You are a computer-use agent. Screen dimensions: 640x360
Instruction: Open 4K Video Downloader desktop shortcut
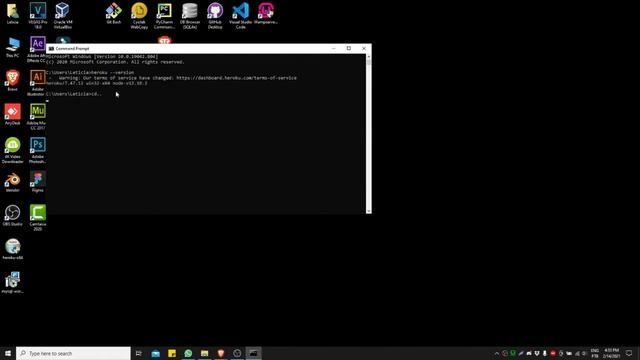click(x=13, y=150)
